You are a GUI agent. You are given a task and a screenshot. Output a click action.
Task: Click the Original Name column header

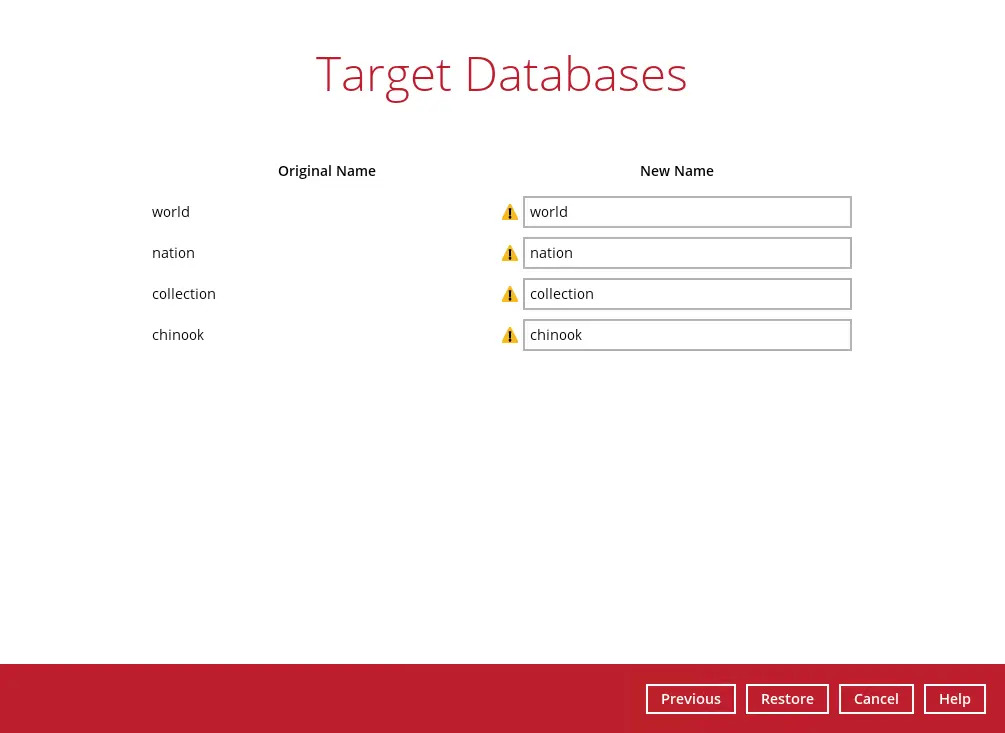[x=327, y=171]
